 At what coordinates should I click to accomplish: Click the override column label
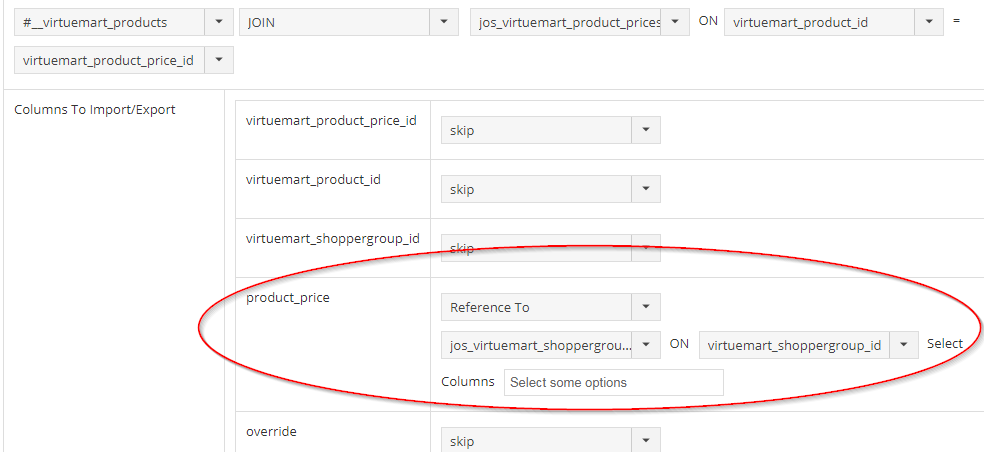tap(271, 431)
